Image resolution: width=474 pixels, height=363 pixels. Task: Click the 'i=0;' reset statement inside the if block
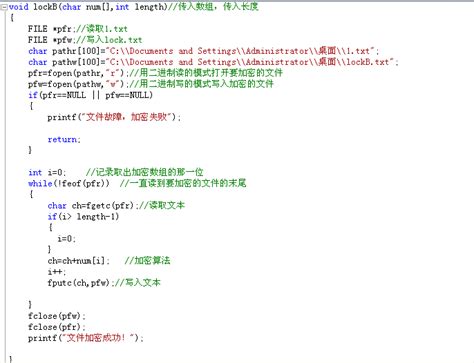67,239
